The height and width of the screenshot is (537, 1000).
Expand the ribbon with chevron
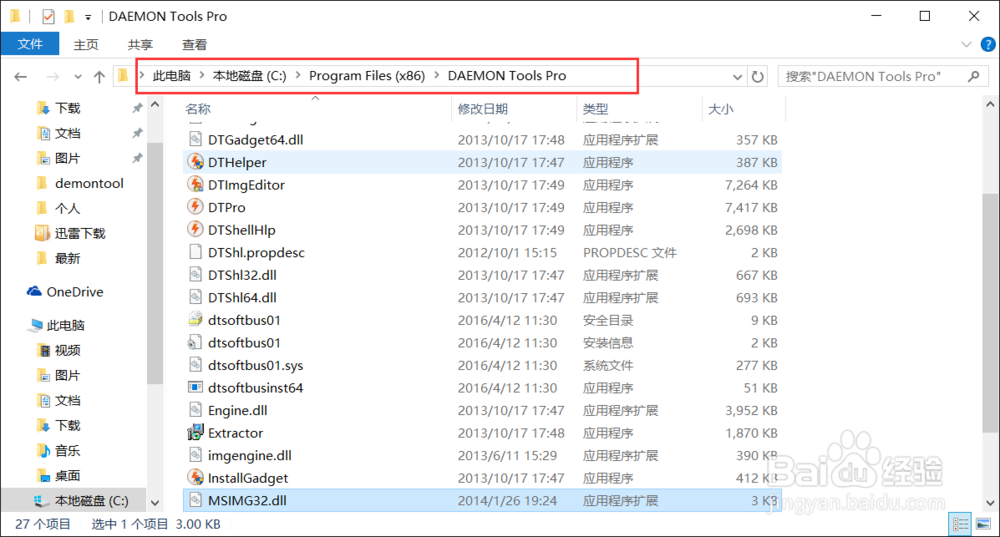tap(966, 44)
